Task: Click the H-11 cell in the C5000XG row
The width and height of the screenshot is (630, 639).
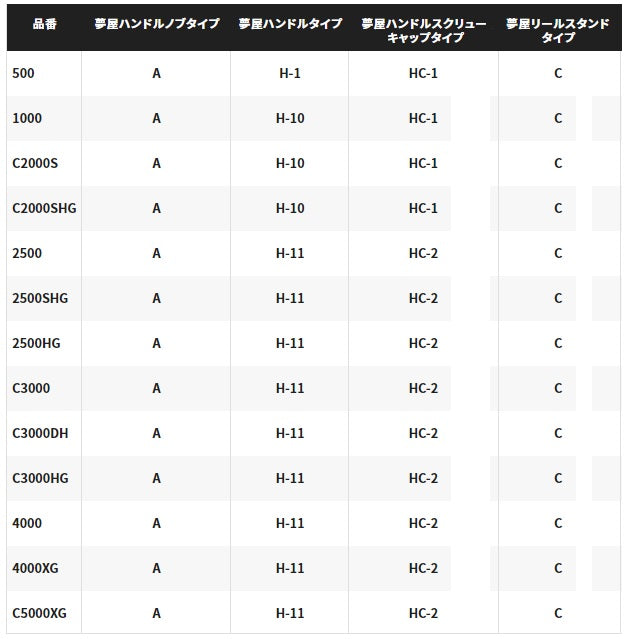Action: (290, 613)
